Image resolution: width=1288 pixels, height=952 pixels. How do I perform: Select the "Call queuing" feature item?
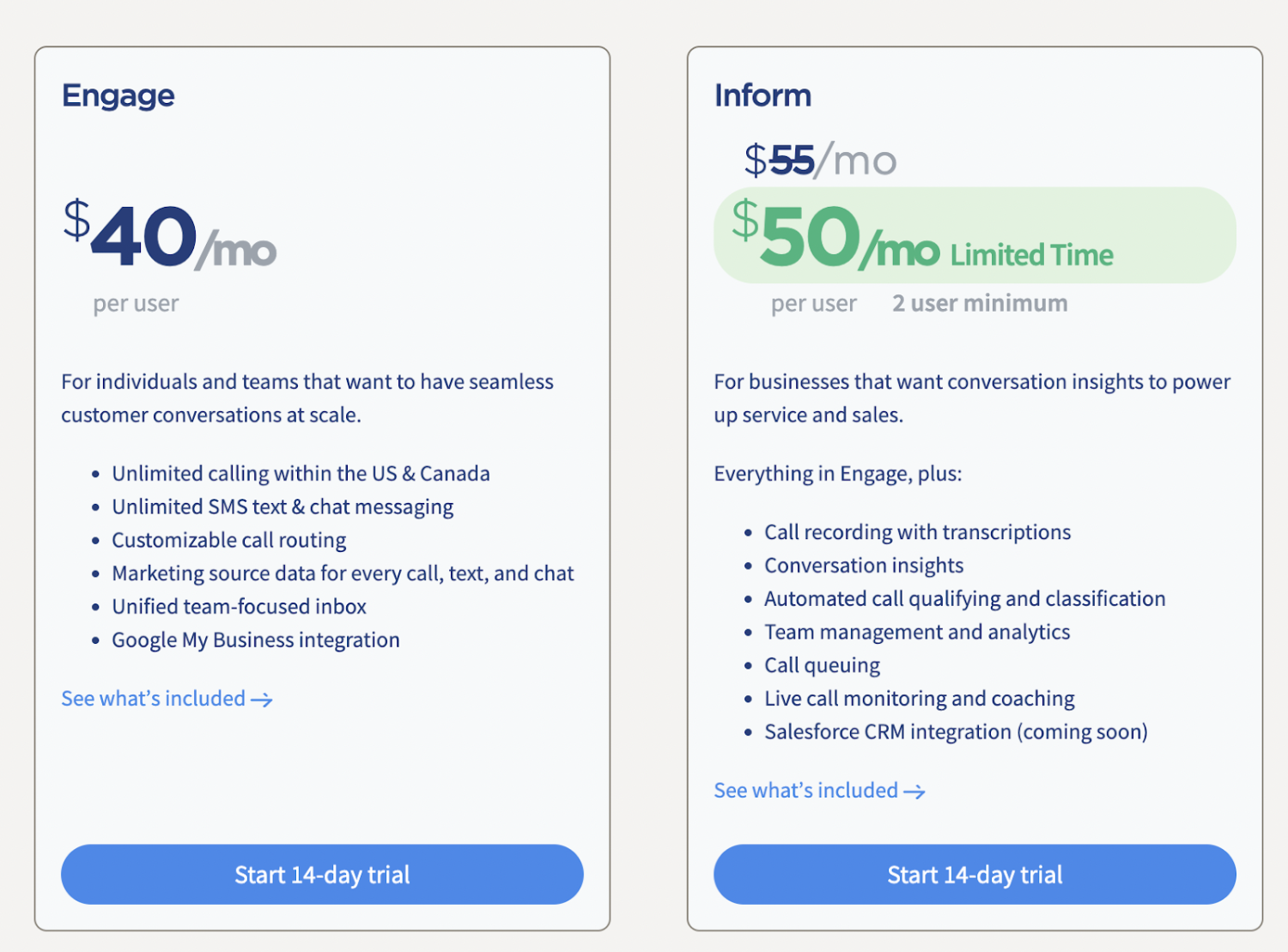coord(823,666)
